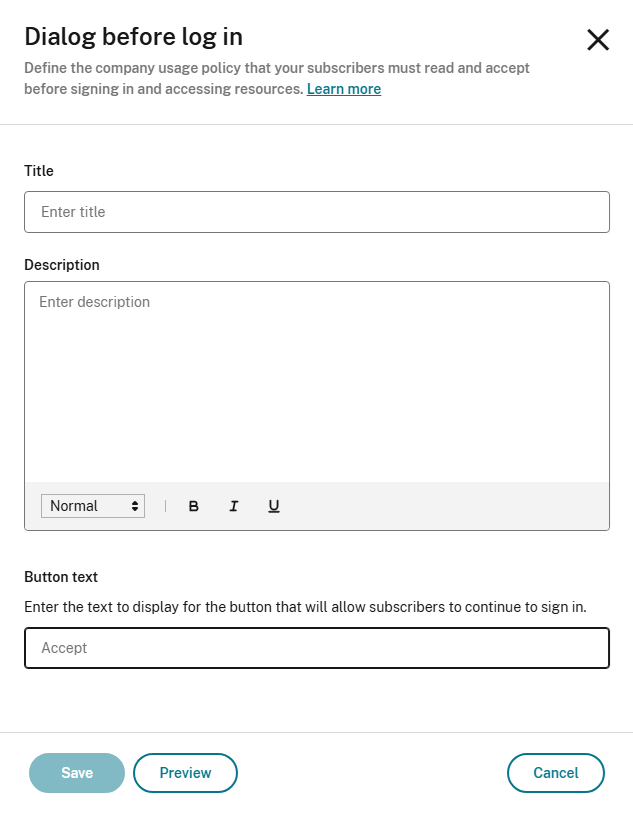Open the Preview of the dialog
The width and height of the screenshot is (633, 813).
click(185, 773)
